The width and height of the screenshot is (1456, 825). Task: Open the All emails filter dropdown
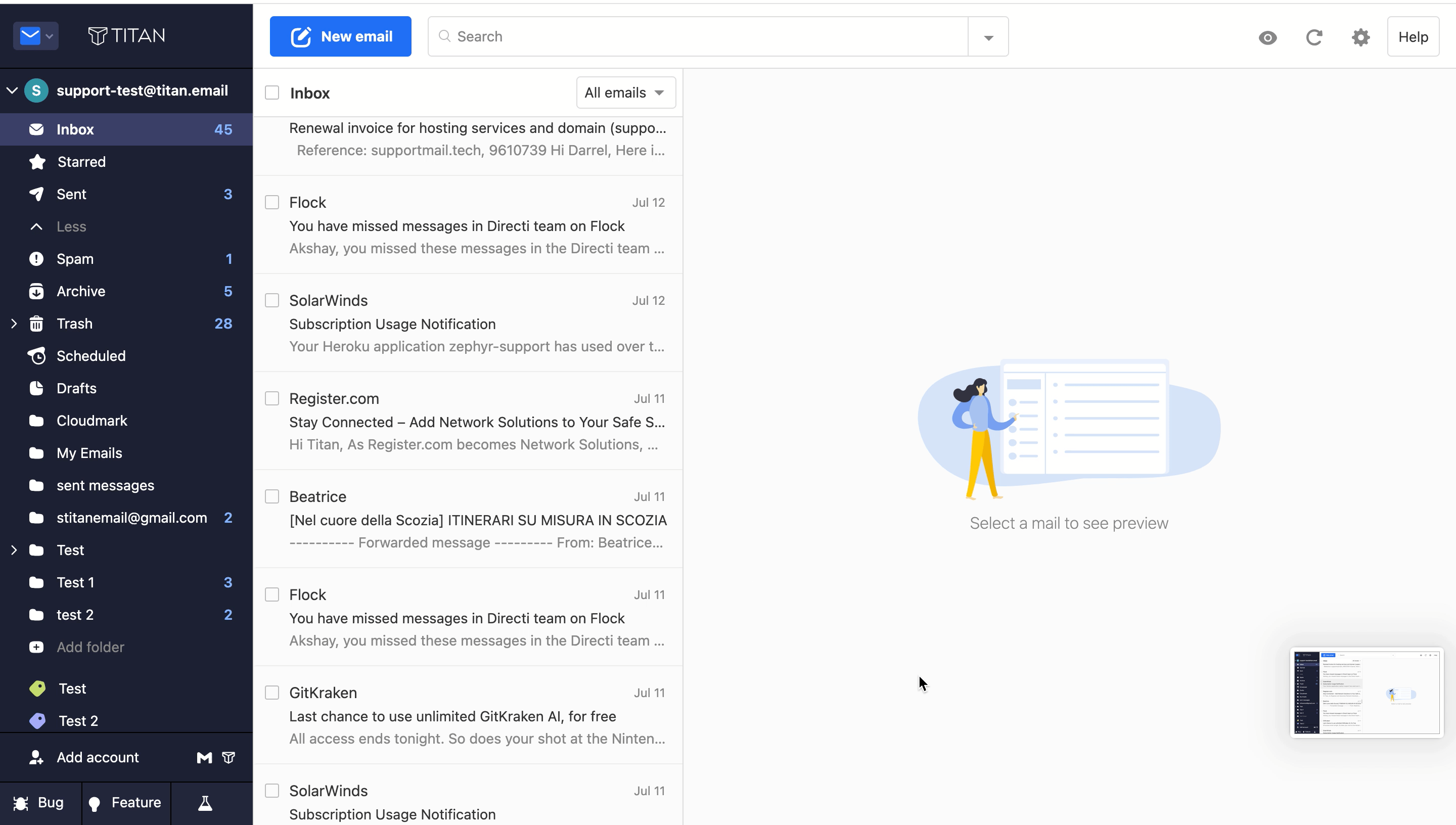pyautogui.click(x=625, y=93)
